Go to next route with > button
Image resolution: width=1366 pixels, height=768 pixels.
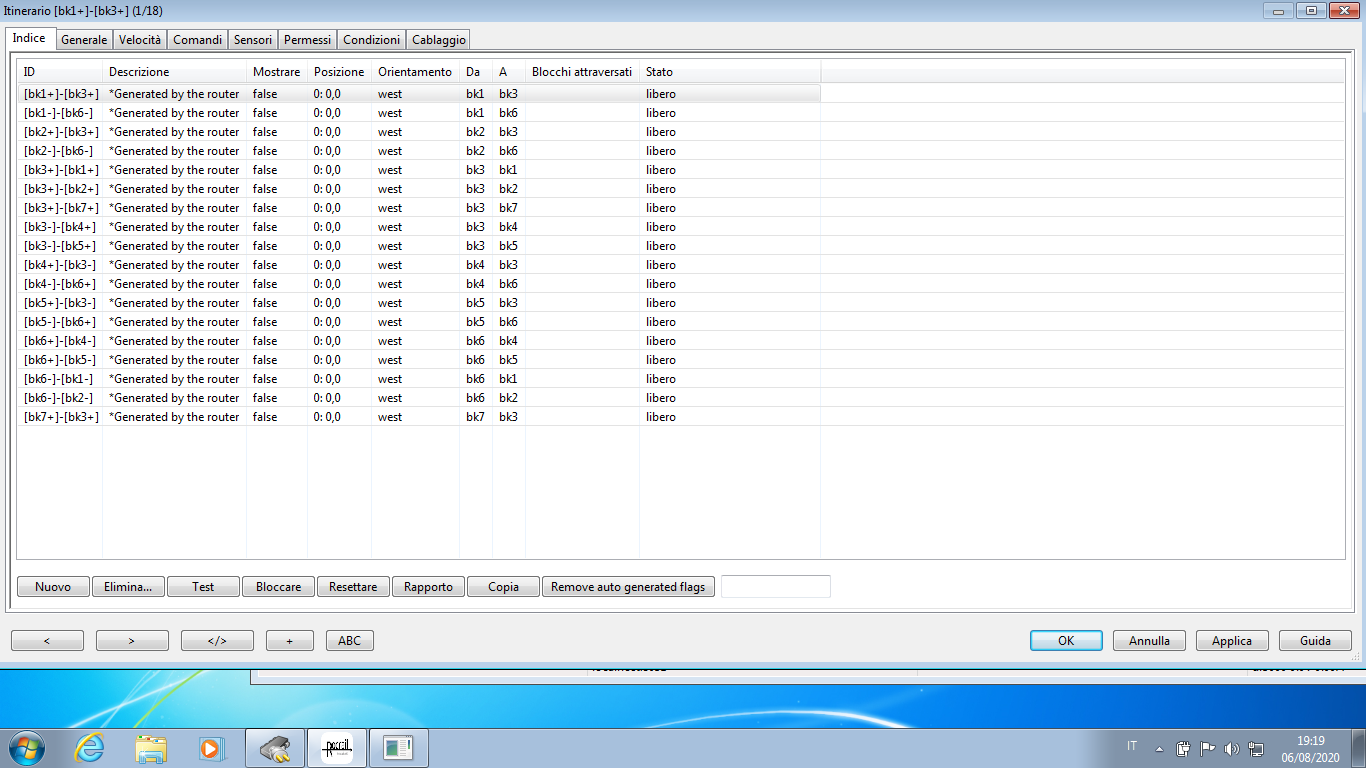(132, 641)
